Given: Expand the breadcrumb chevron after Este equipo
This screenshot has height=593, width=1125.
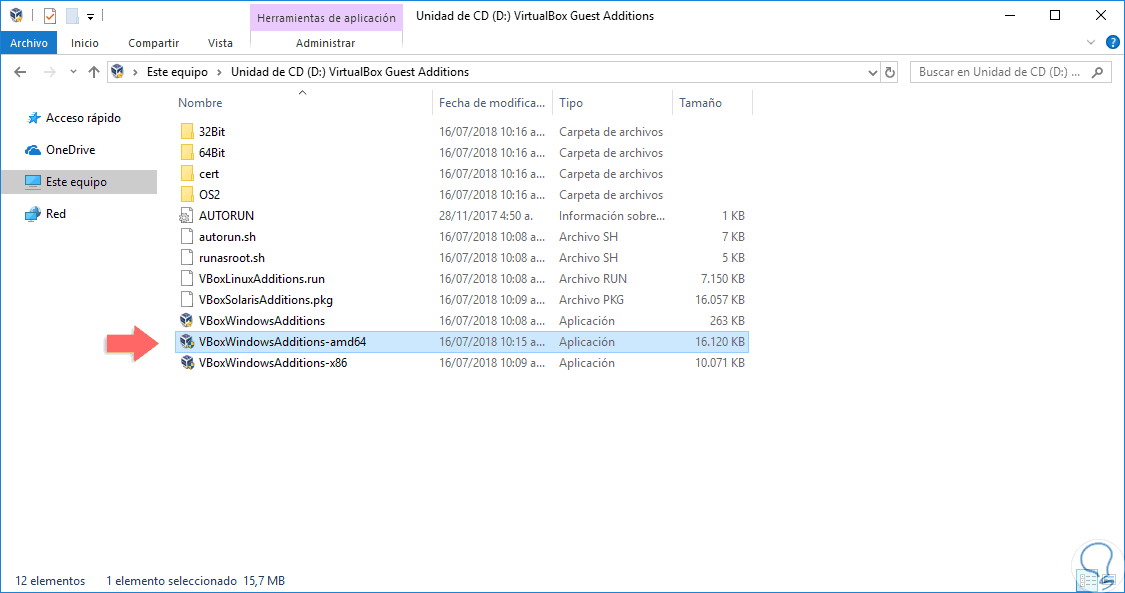Looking at the screenshot, I should coord(220,72).
